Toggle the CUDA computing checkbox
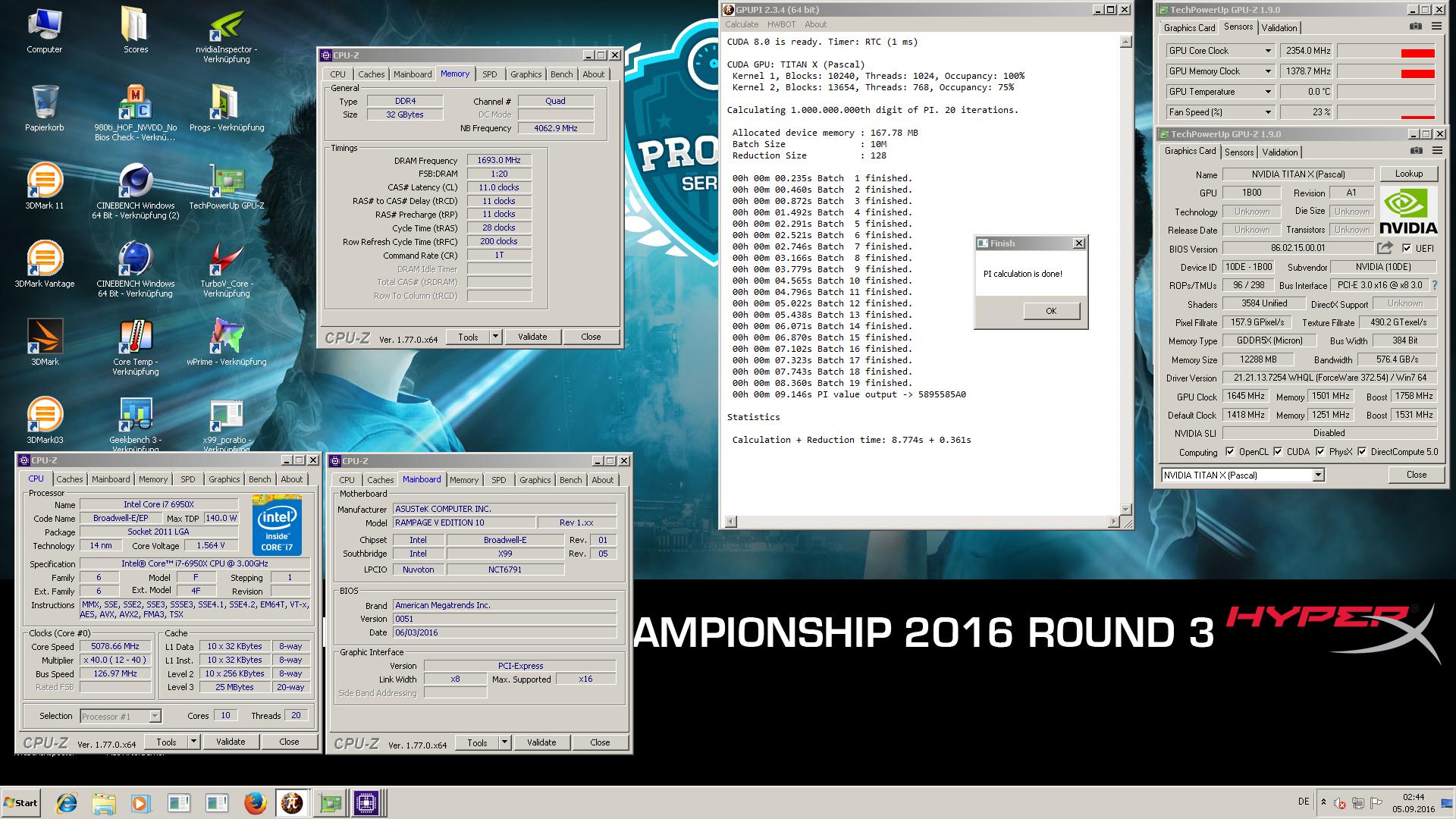This screenshot has width=1456, height=819. (1278, 451)
